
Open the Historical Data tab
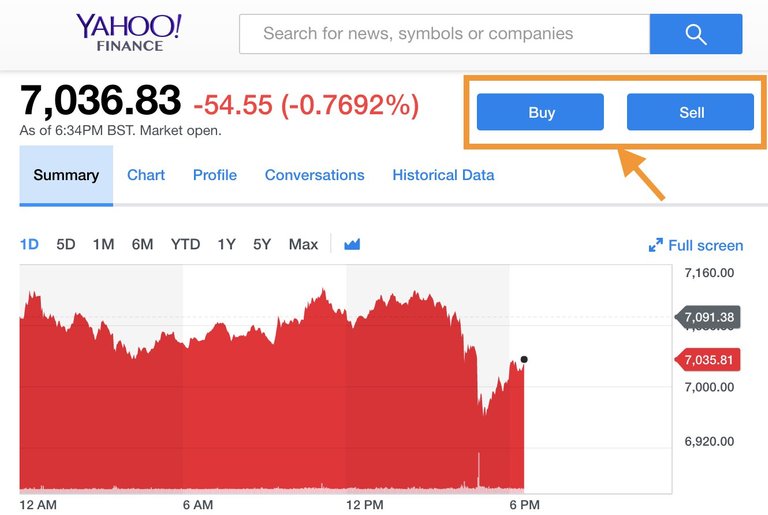coord(443,175)
